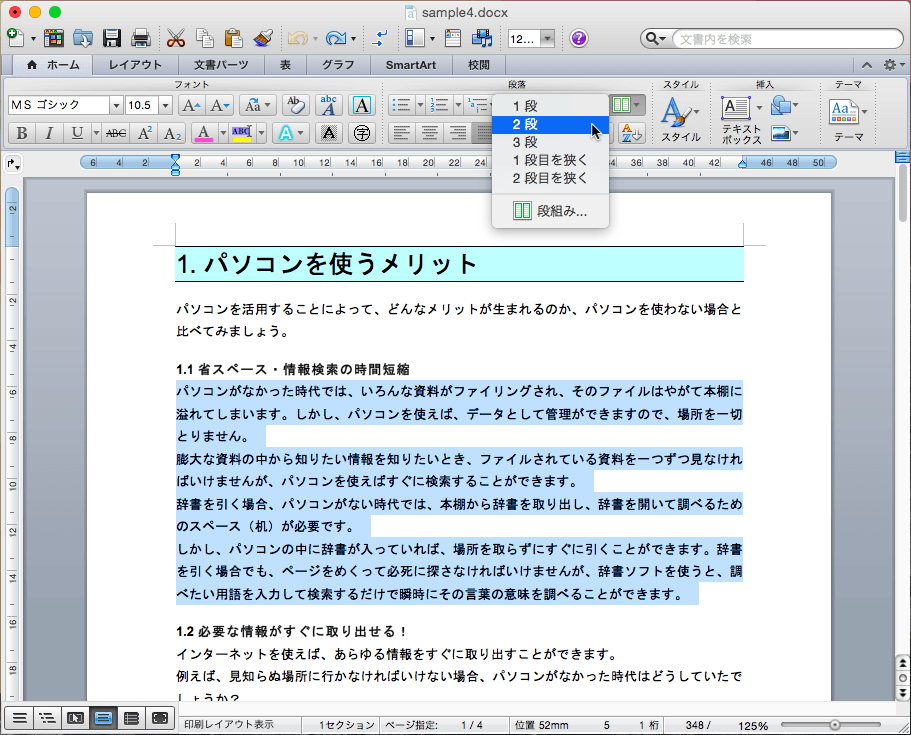Click the Grow font size icon
The image size is (911, 735).
pyautogui.click(x=191, y=105)
